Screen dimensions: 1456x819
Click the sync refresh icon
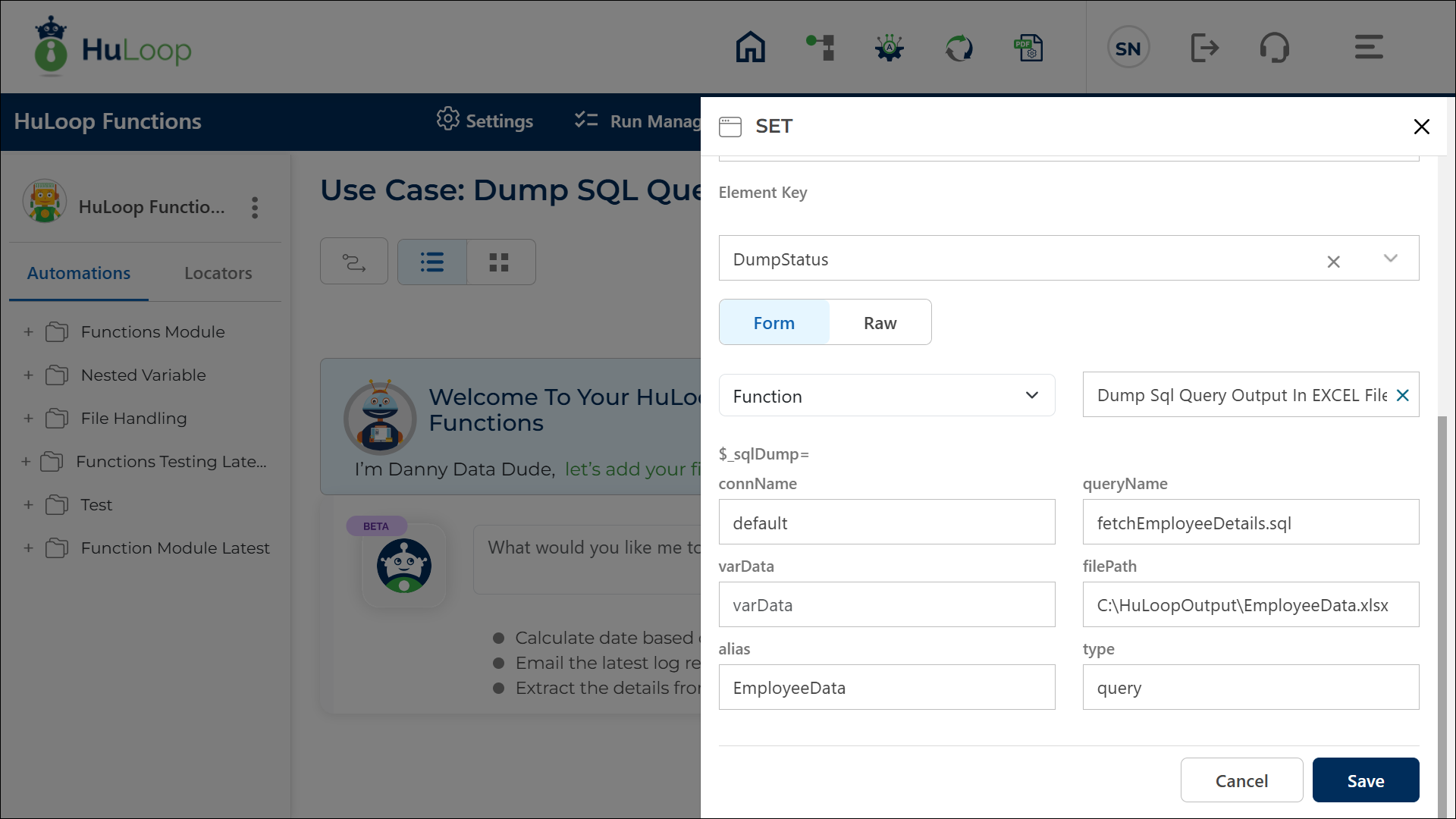pyautogui.click(x=959, y=47)
